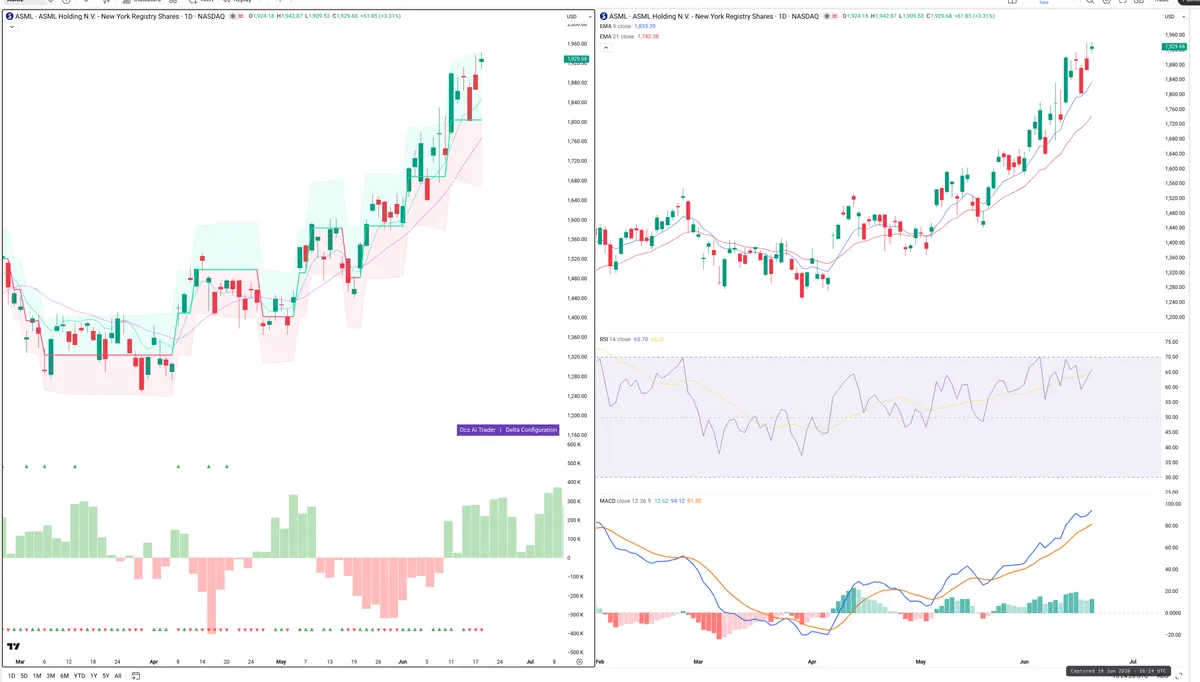Click green 1,929.68 price label on left chart

coord(576,59)
